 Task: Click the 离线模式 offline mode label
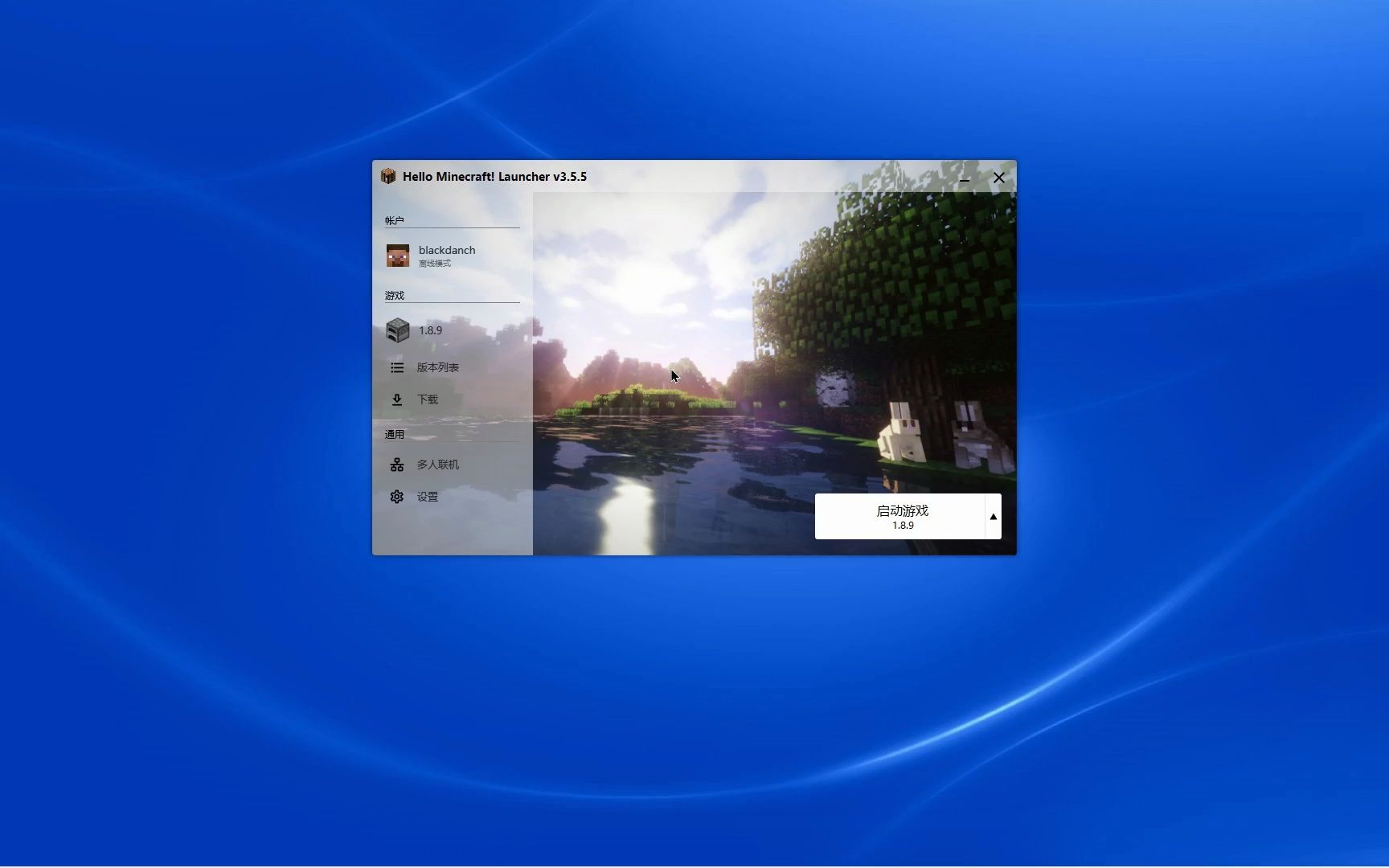pyautogui.click(x=435, y=264)
